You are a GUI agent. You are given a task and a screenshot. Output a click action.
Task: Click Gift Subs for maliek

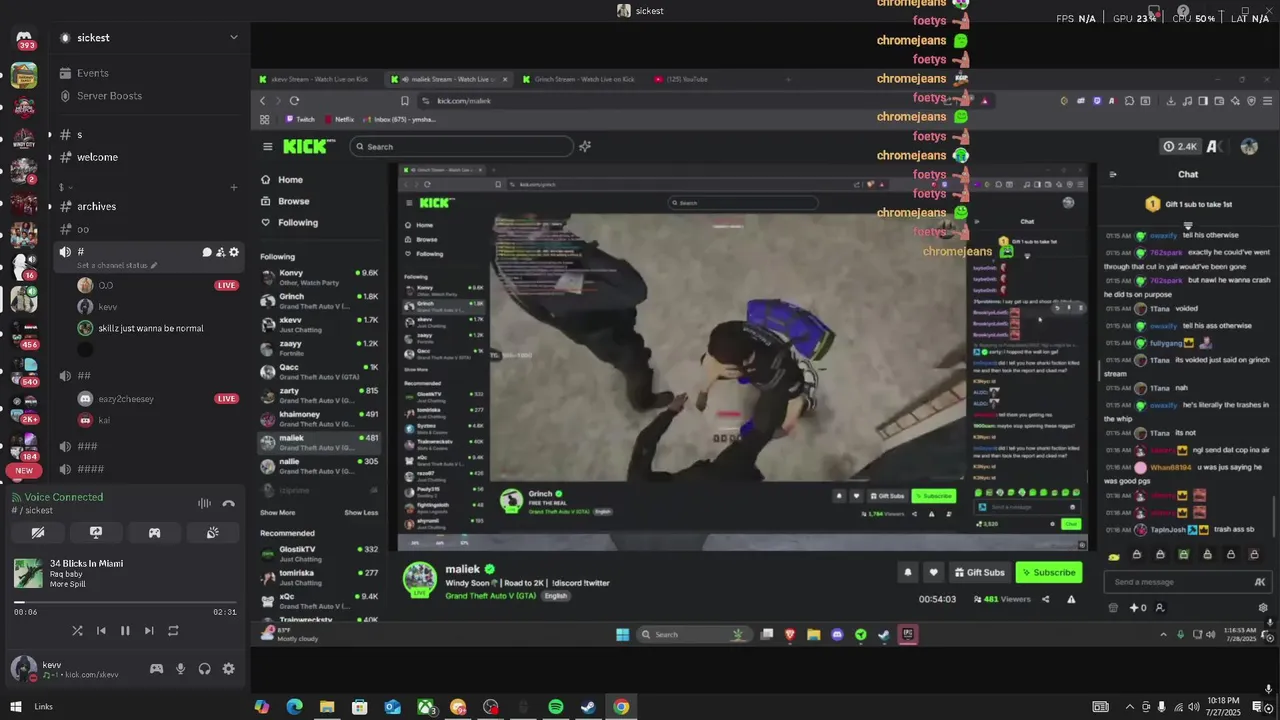[979, 573]
